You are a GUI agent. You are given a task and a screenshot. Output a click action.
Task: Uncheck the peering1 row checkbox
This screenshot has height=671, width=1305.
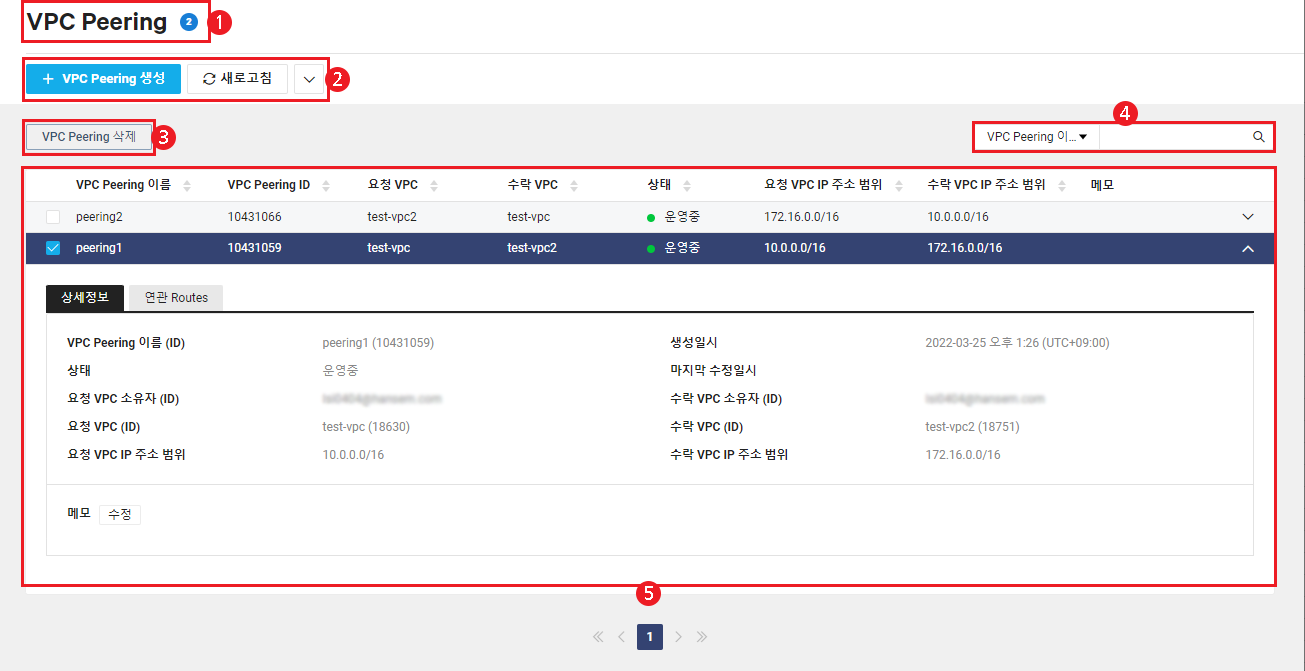pyautogui.click(x=53, y=248)
